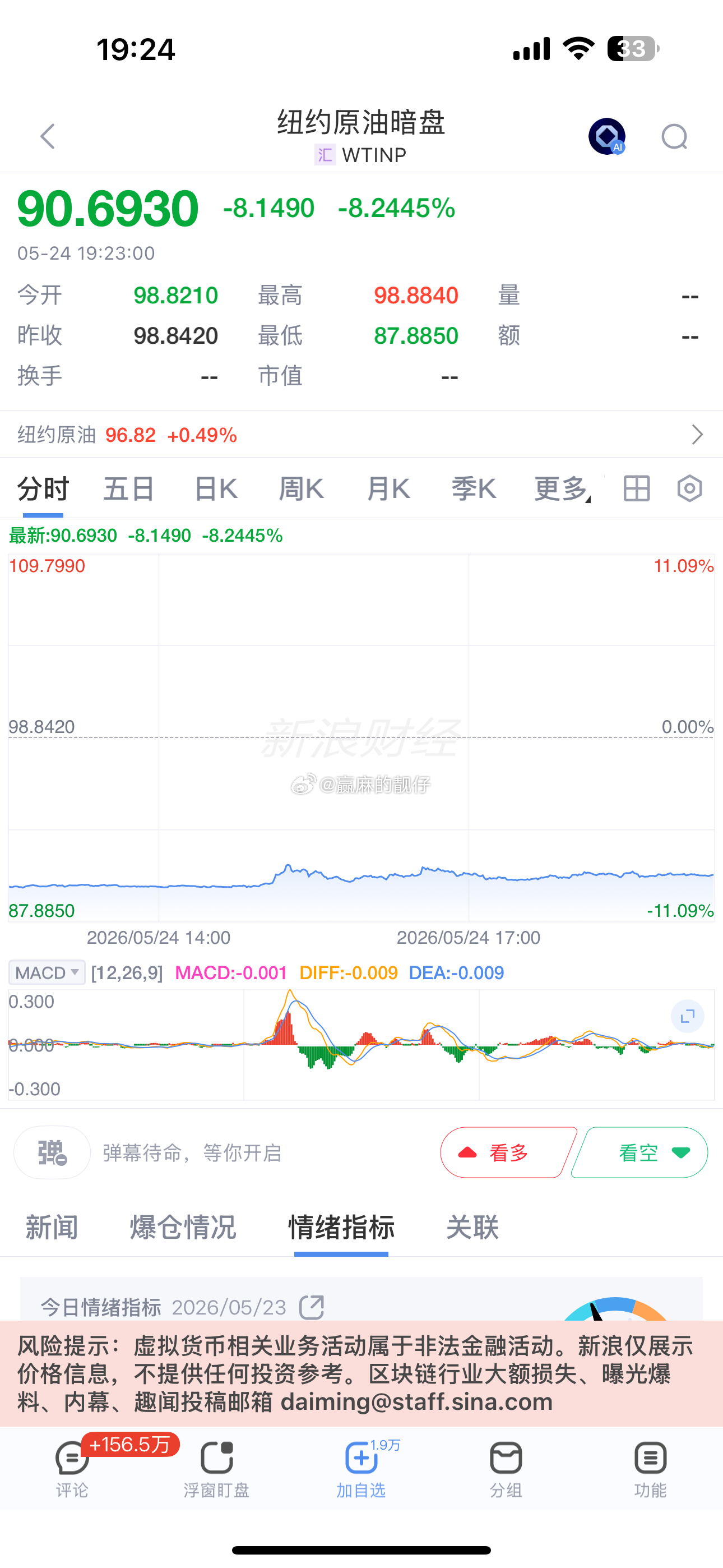Tap the cellular signal bars icon
Viewport: 723px width, 1568px height.
[x=531, y=49]
